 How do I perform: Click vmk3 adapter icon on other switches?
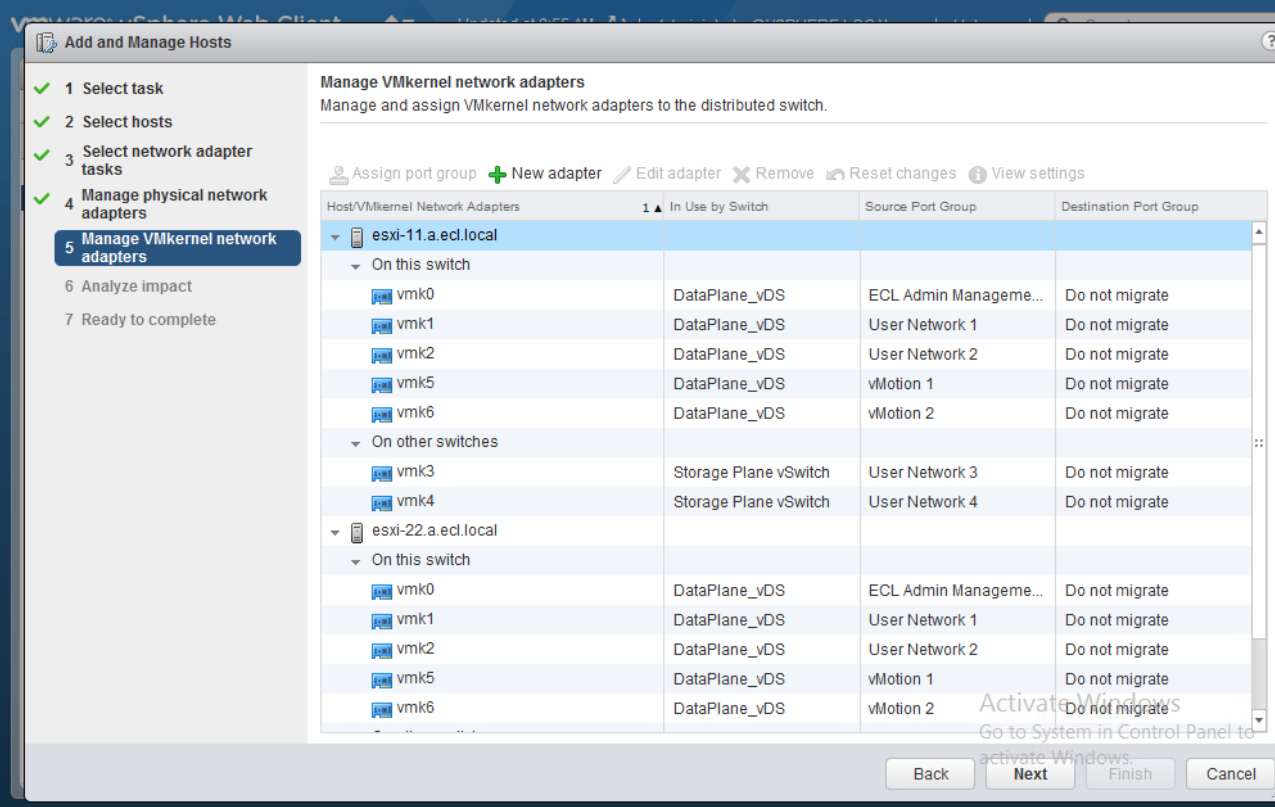(381, 474)
